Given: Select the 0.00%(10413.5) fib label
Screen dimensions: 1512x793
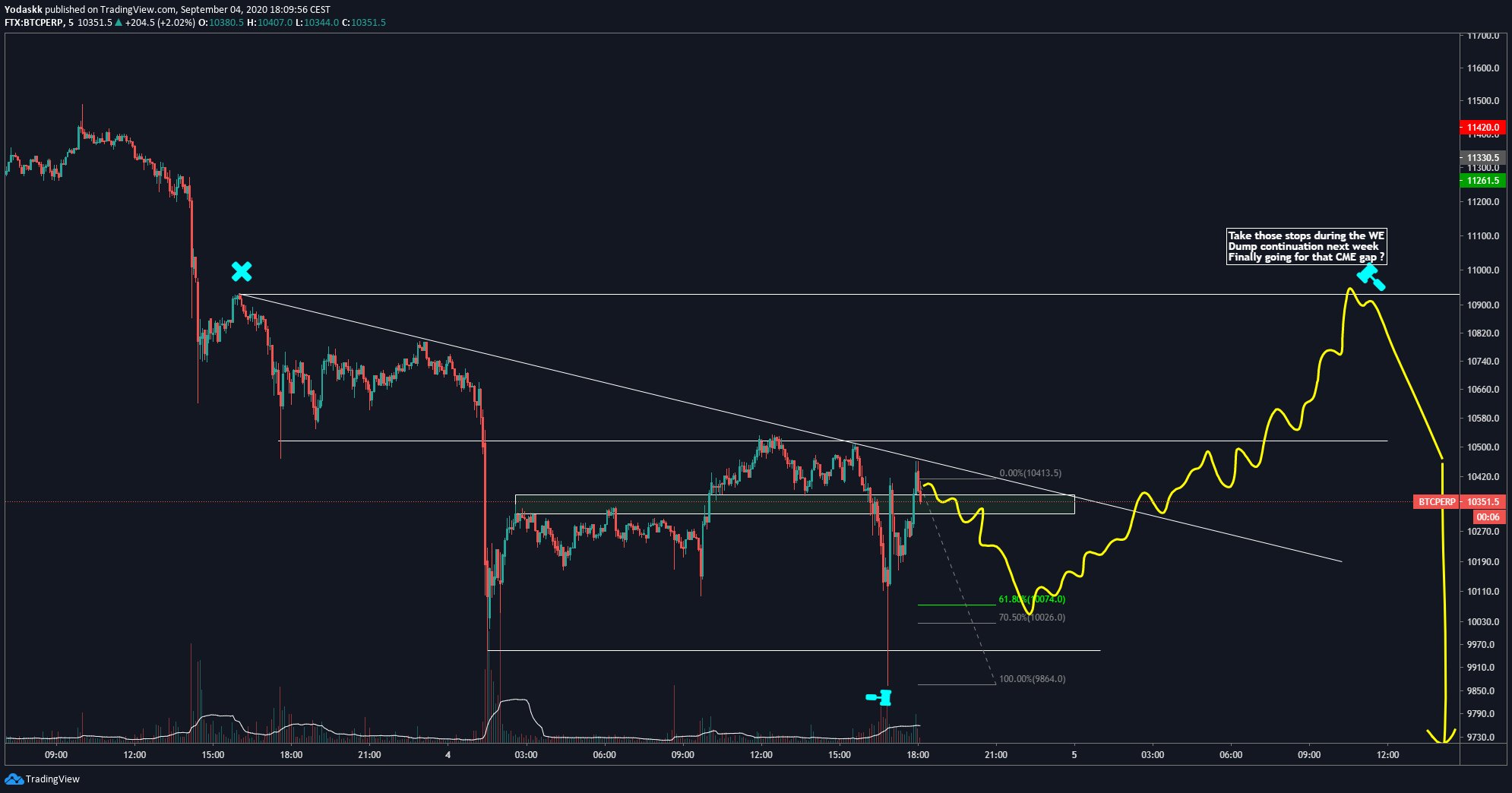Looking at the screenshot, I should tap(1030, 473).
